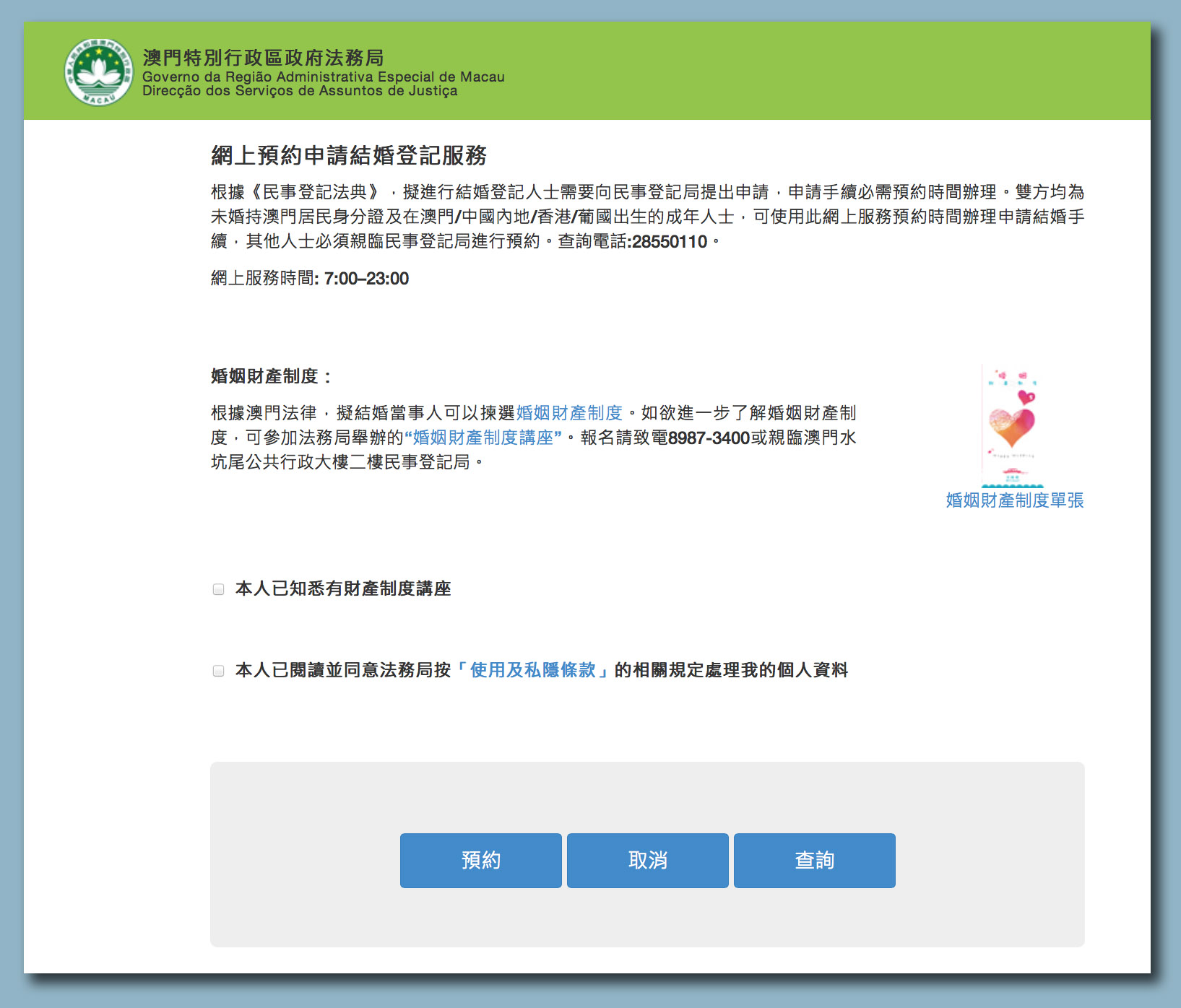This screenshot has width=1181, height=1008.
Task: Click the 網上預約申請結婚登記服務 page heading
Action: (349, 155)
